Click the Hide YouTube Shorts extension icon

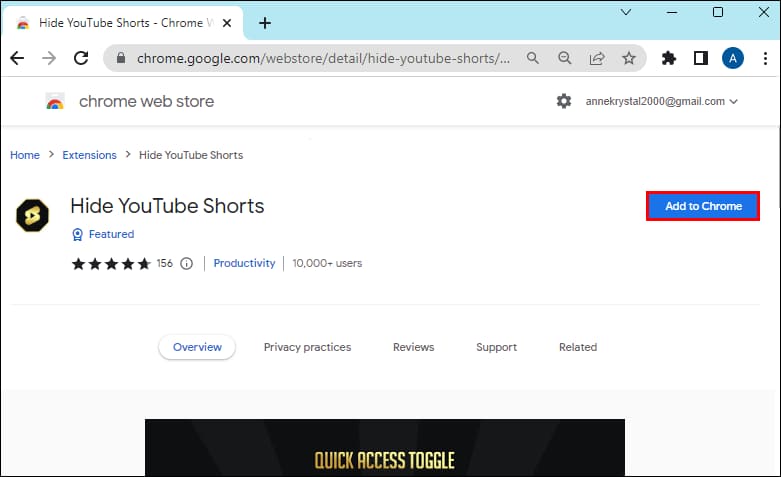pyautogui.click(x=32, y=215)
